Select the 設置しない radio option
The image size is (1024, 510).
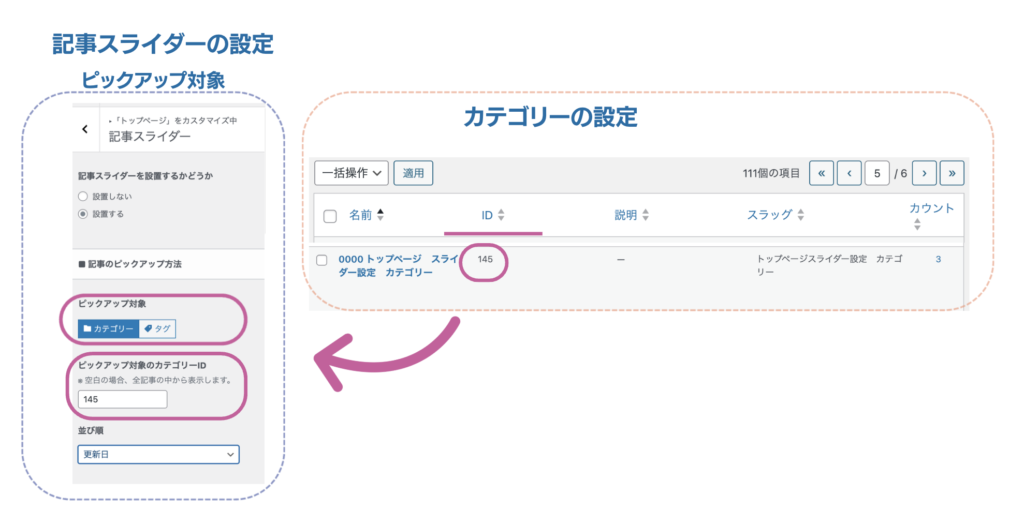[x=83, y=197]
